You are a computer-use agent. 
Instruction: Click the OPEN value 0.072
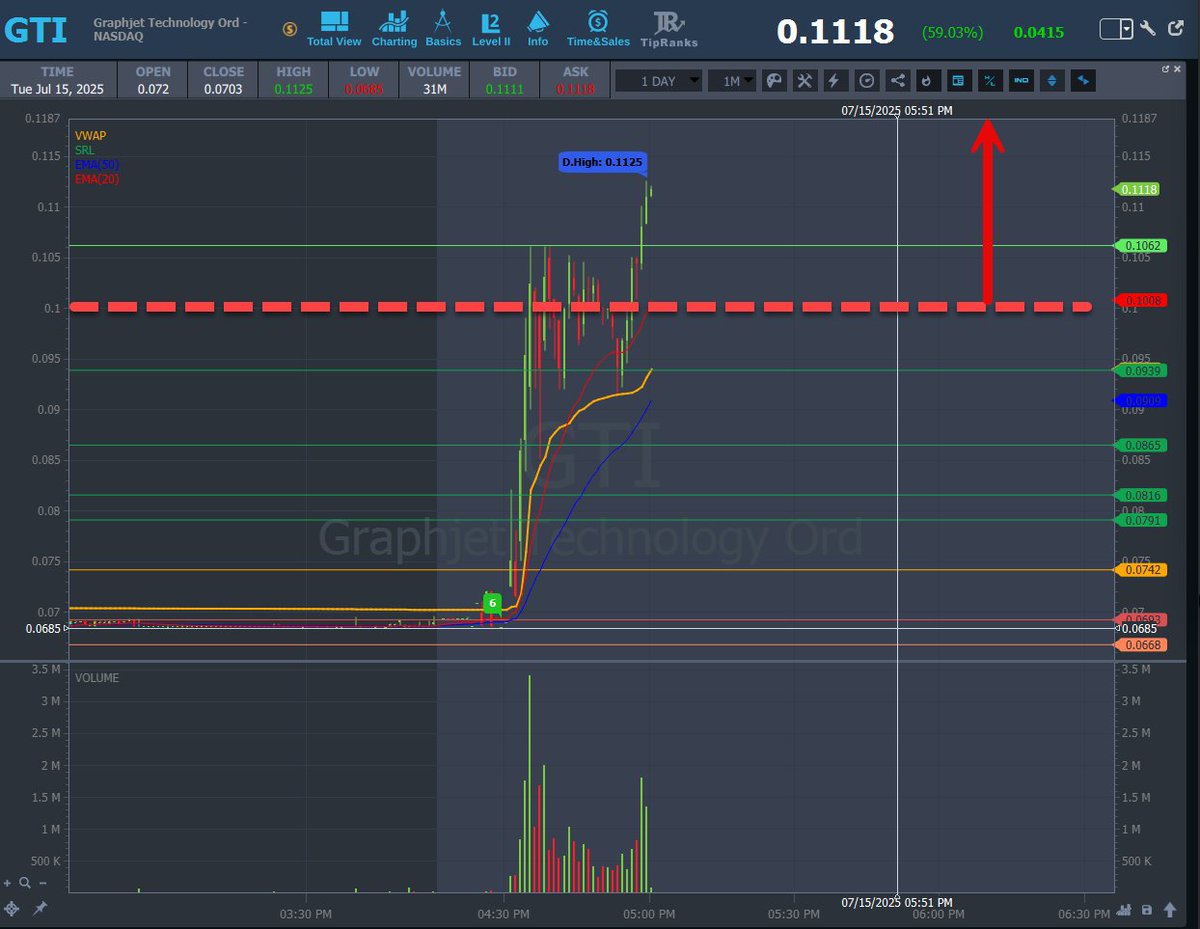(153, 89)
